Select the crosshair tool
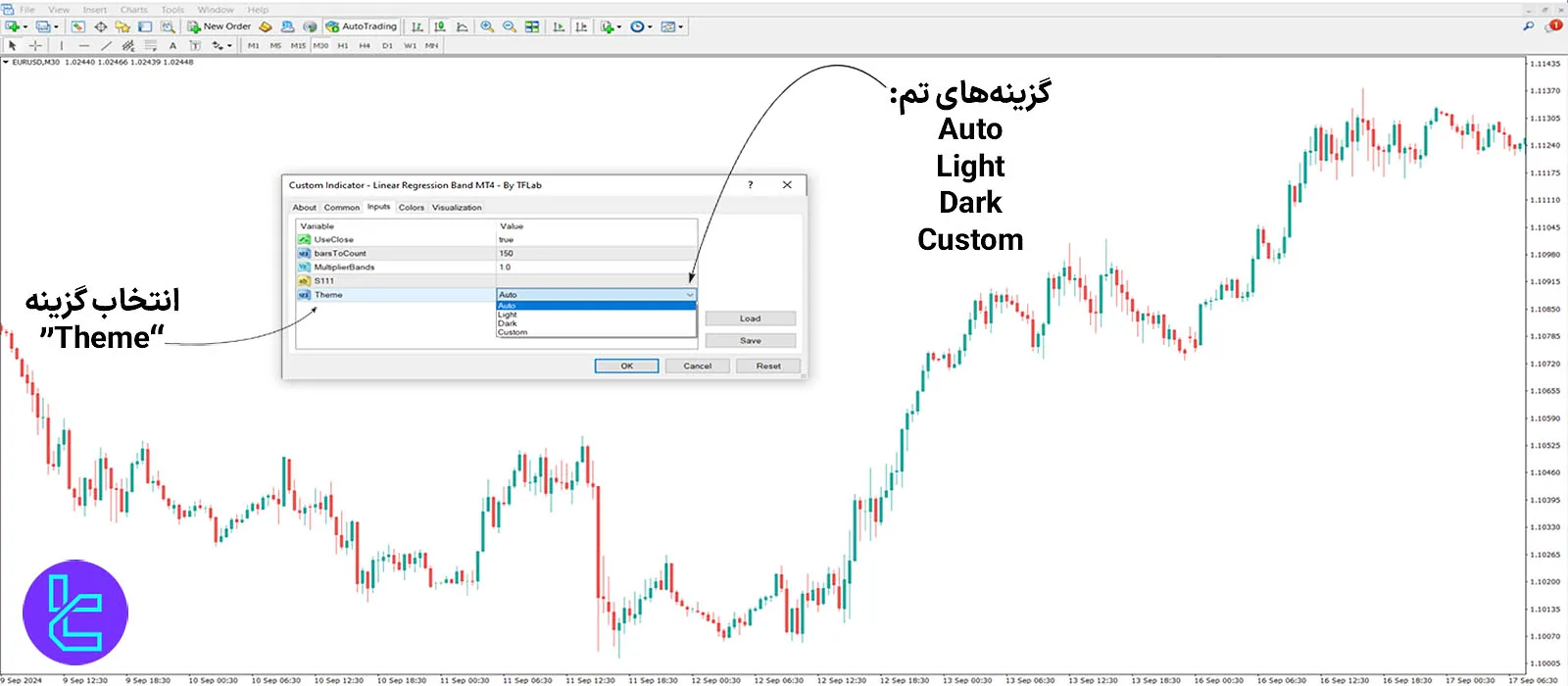1568x686 pixels. 35,45
